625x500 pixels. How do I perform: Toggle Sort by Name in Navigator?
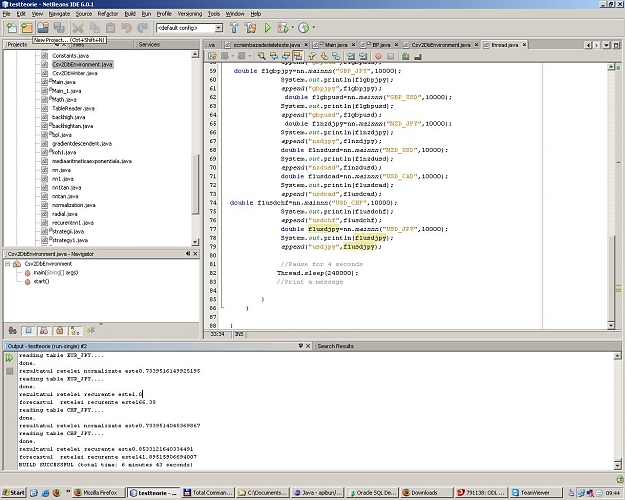click(75, 331)
